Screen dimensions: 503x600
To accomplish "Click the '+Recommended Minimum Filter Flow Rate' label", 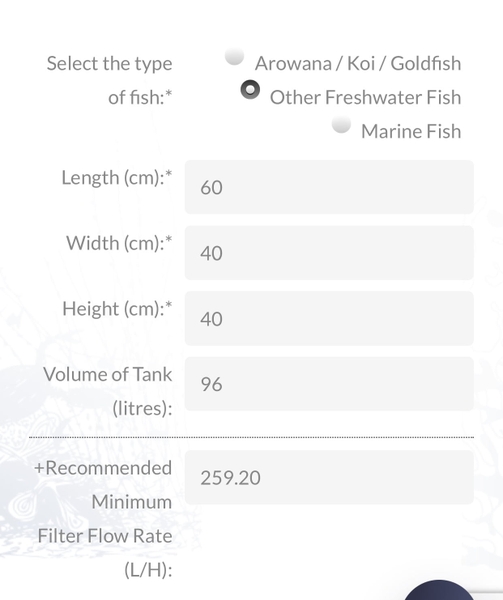I will pos(103,502).
